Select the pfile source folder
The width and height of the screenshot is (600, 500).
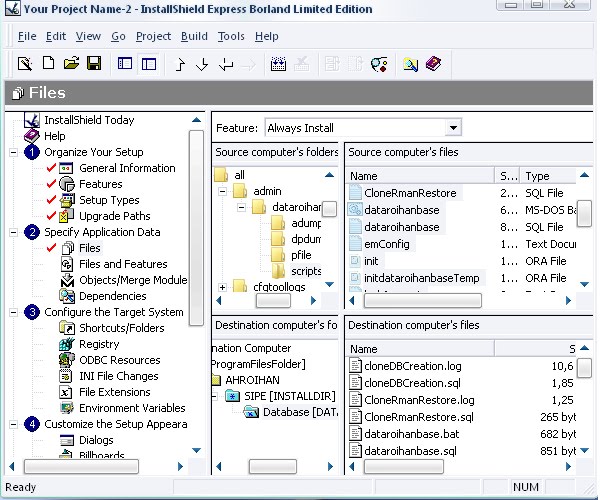[301, 255]
